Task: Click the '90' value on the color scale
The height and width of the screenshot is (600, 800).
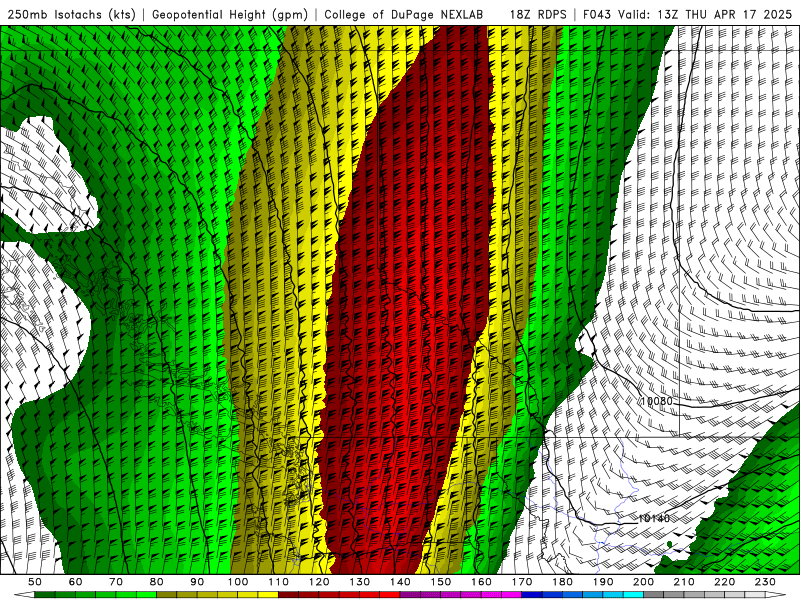Action: (197, 582)
